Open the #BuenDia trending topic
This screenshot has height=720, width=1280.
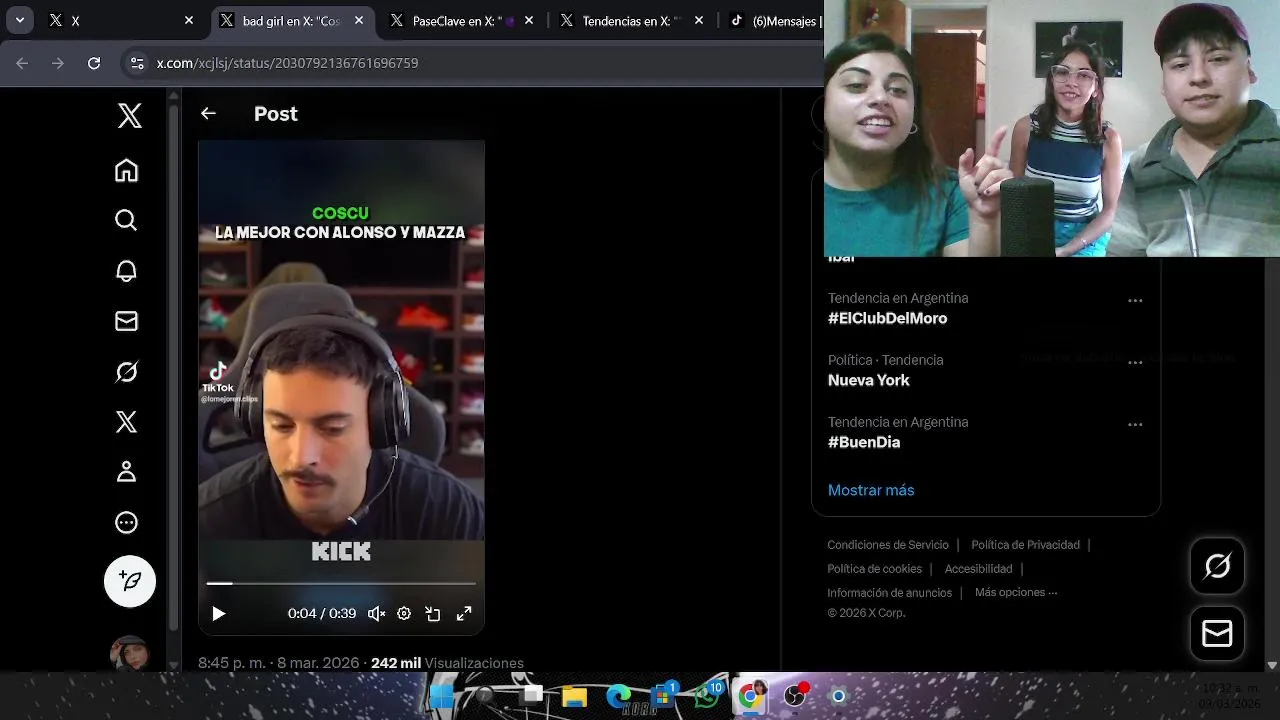[x=864, y=442]
